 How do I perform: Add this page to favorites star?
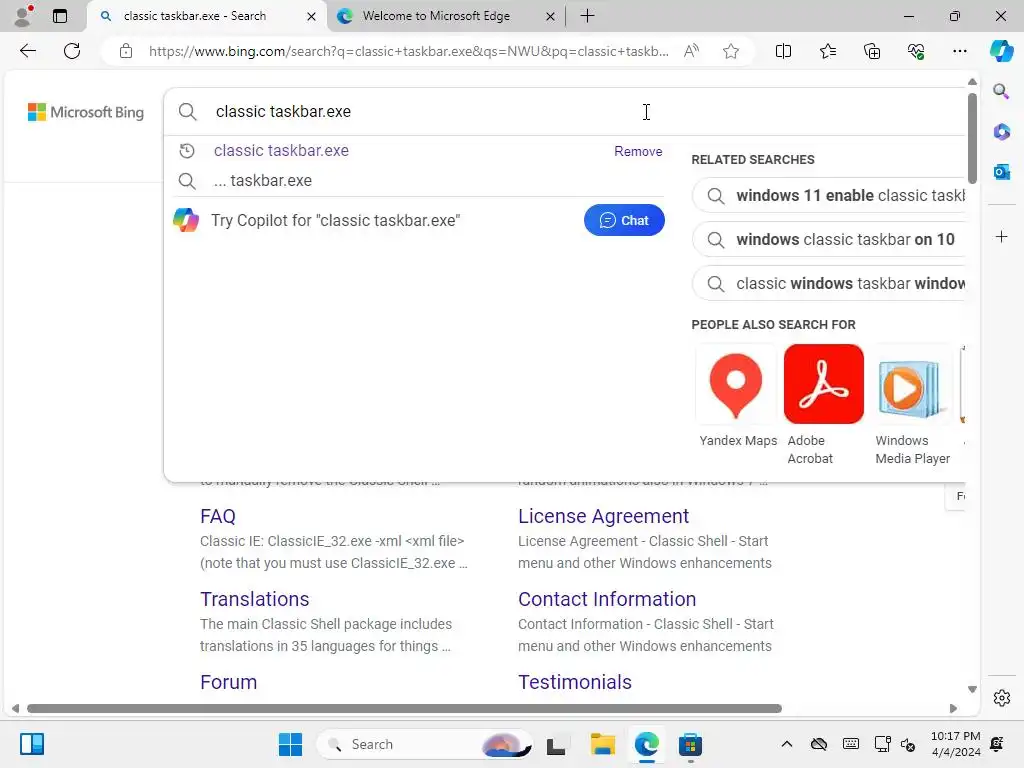pyautogui.click(x=731, y=51)
